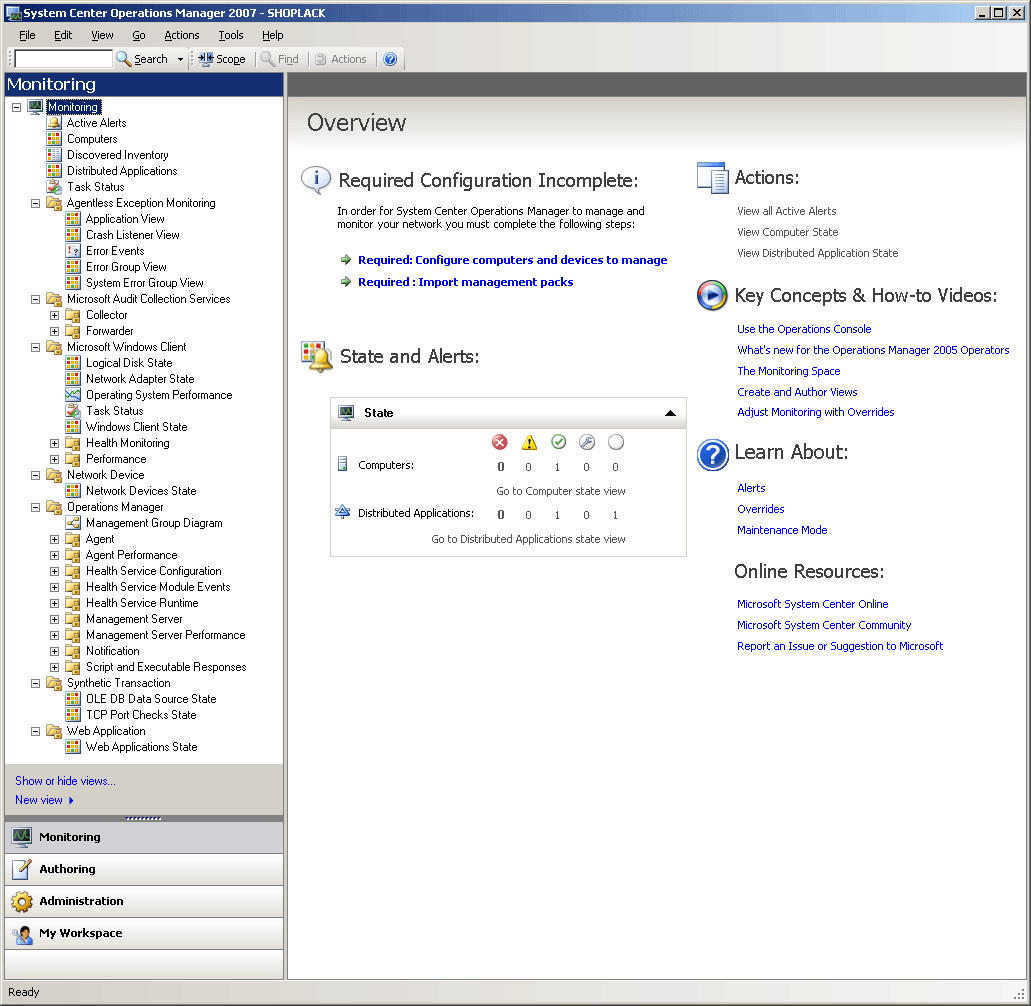Click the Web Applications State icon

click(73, 747)
